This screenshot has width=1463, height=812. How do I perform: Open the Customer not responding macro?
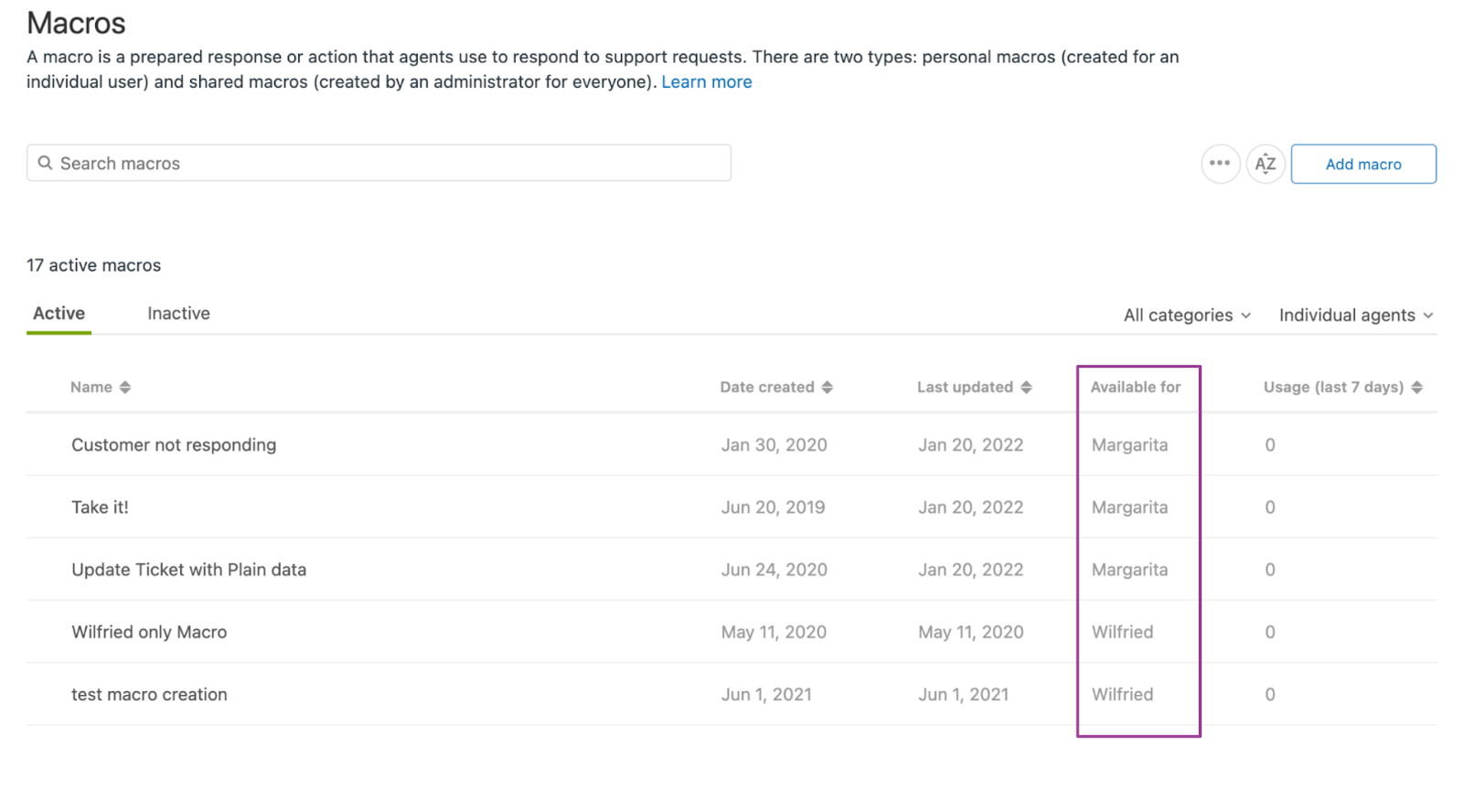[174, 444]
